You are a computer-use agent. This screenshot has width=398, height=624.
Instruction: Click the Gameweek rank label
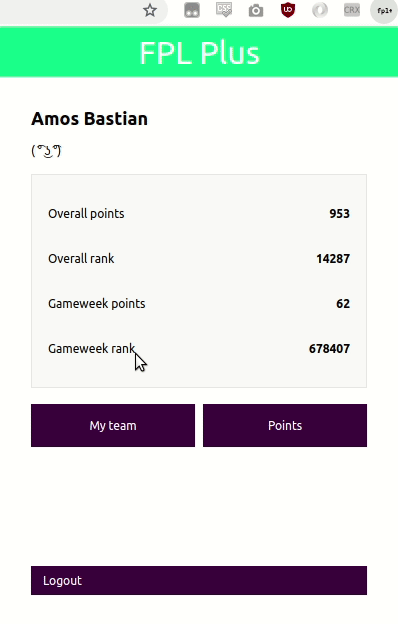tap(92, 349)
